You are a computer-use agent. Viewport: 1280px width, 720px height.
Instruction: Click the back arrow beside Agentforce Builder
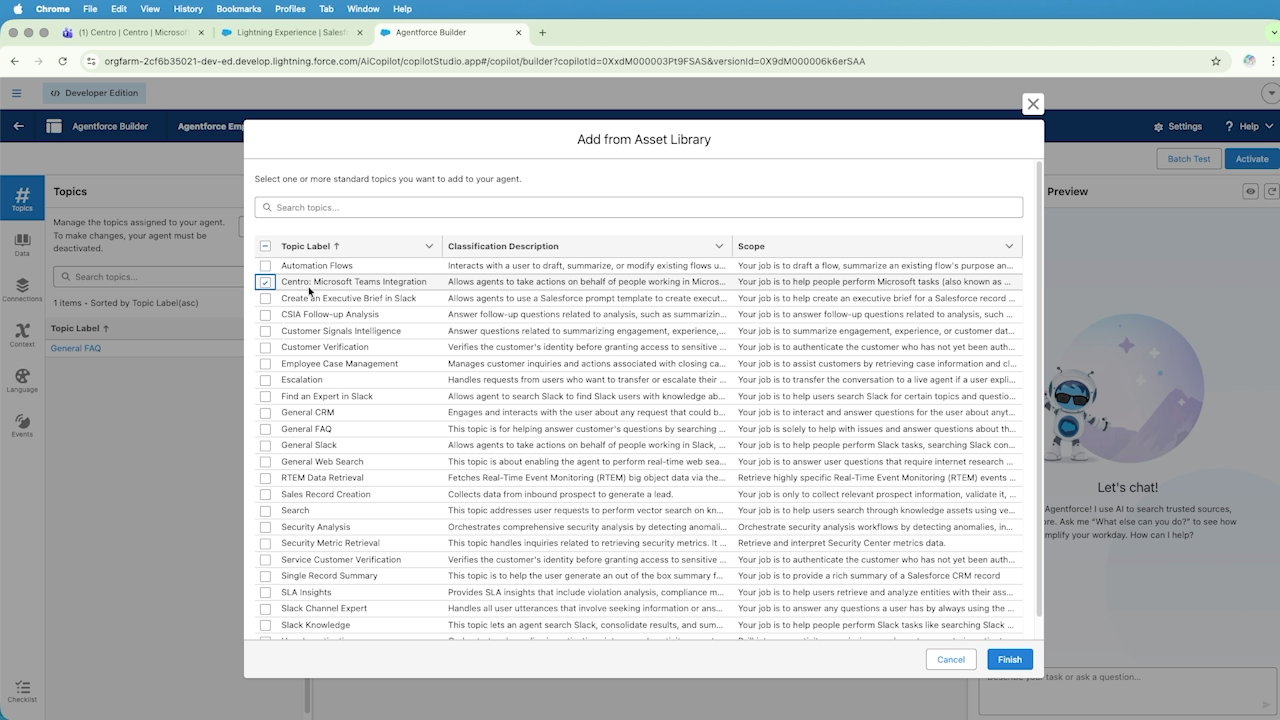tap(18, 127)
